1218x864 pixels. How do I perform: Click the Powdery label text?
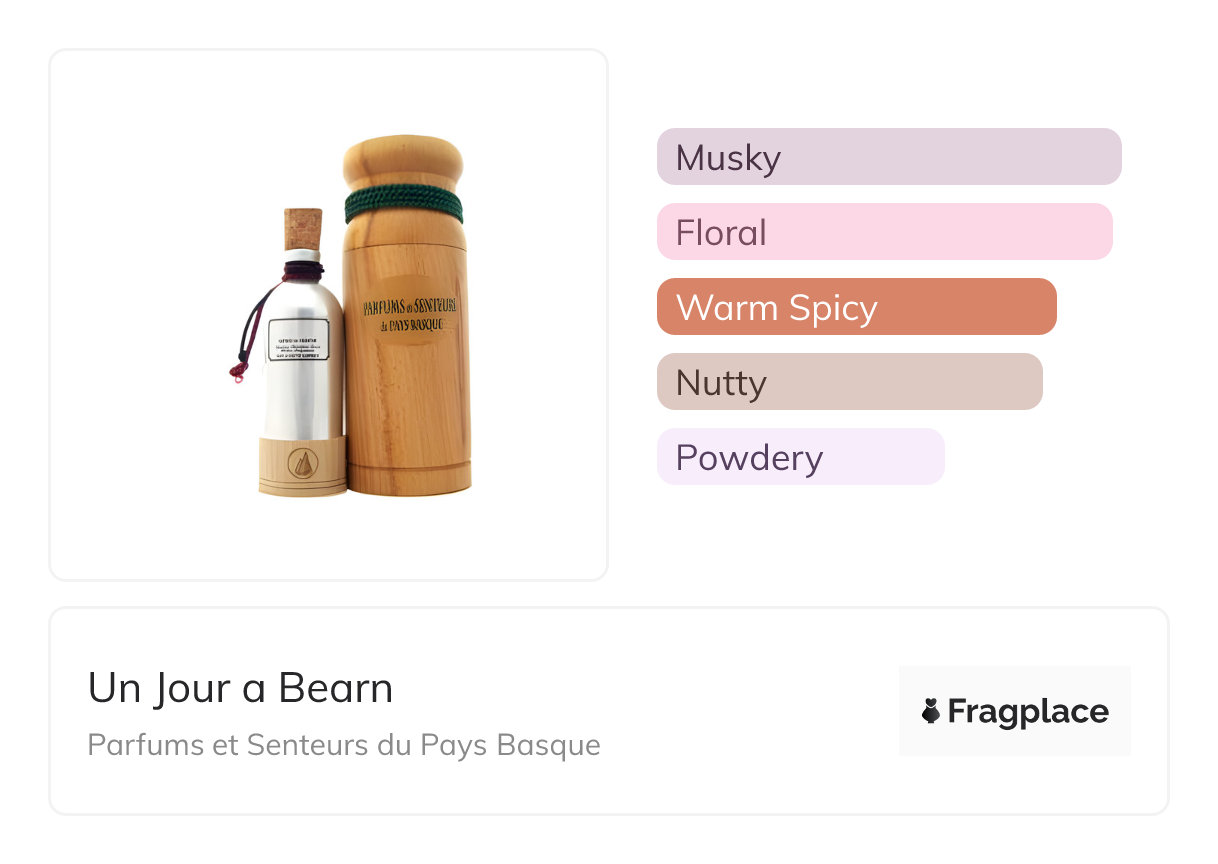click(749, 458)
